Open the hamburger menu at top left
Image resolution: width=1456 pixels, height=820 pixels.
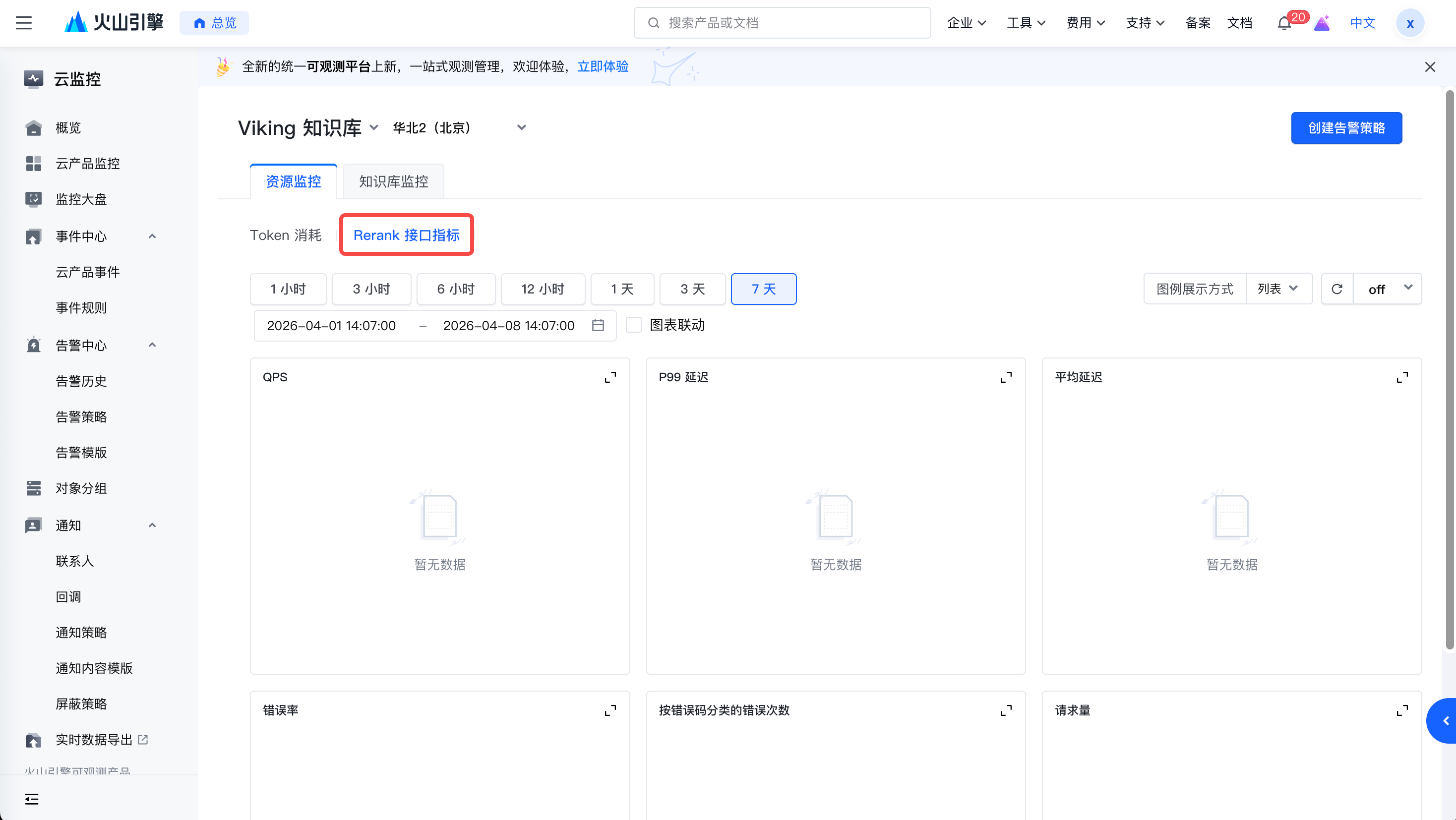tap(24, 23)
